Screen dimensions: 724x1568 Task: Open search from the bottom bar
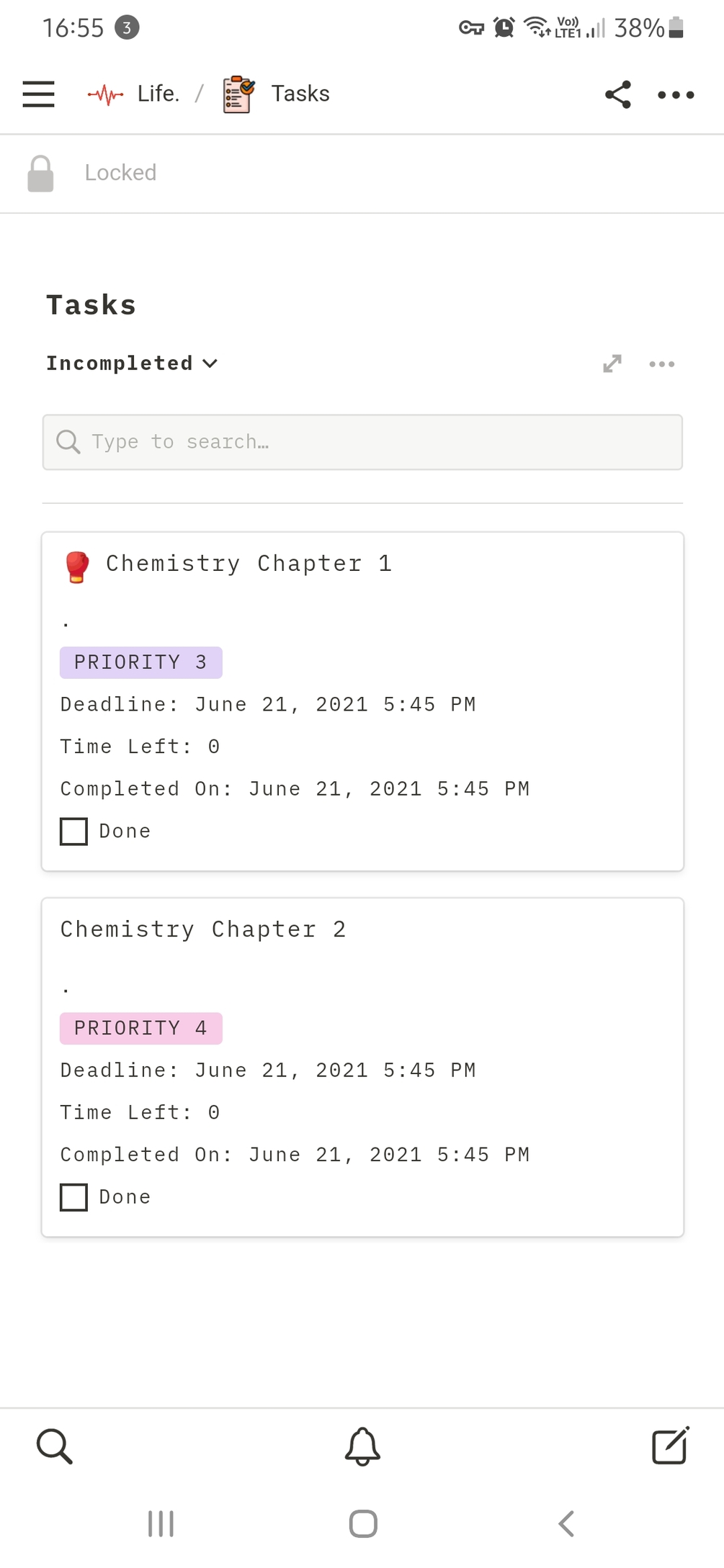(55, 1446)
